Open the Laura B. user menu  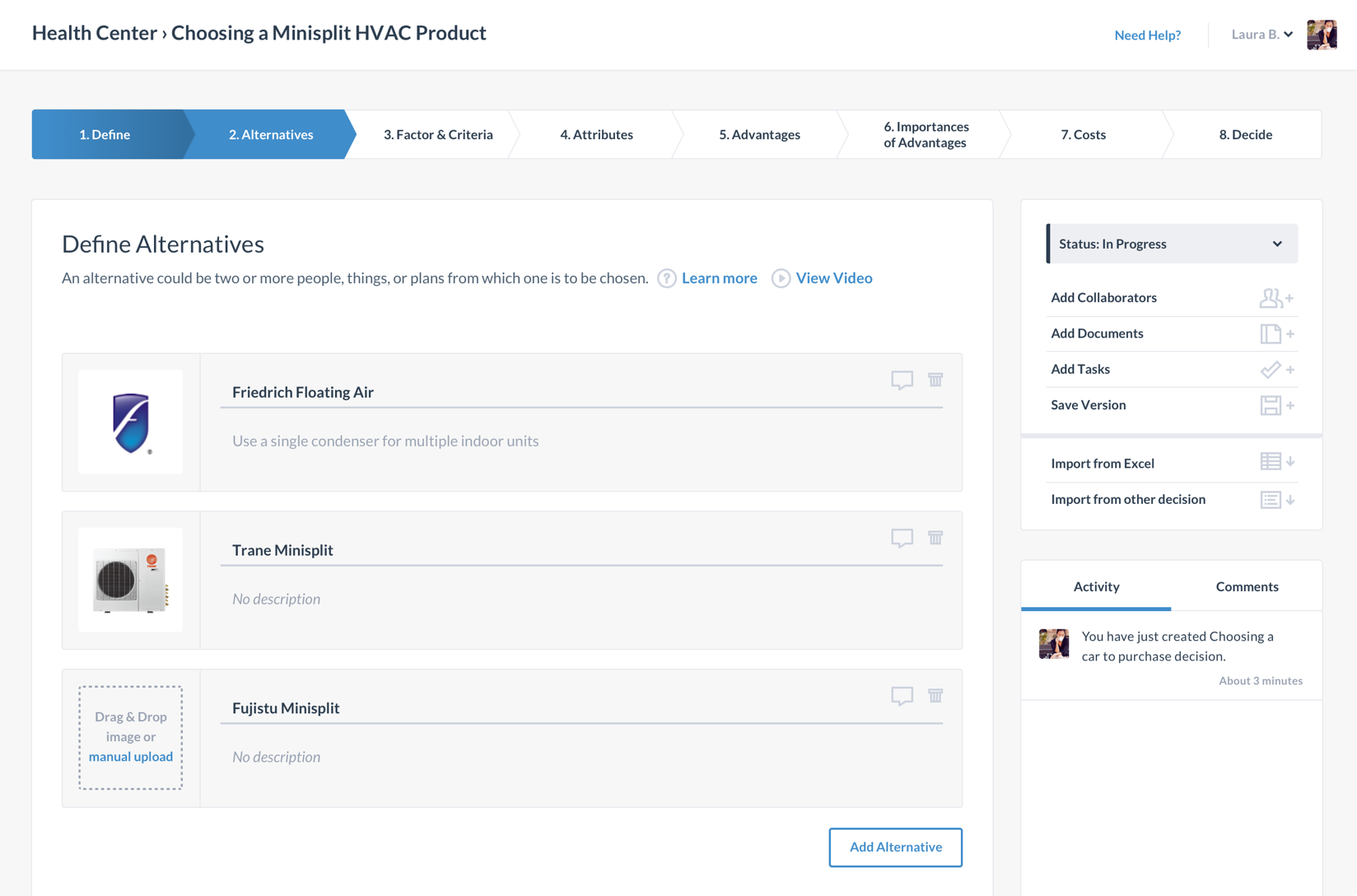coord(1261,35)
